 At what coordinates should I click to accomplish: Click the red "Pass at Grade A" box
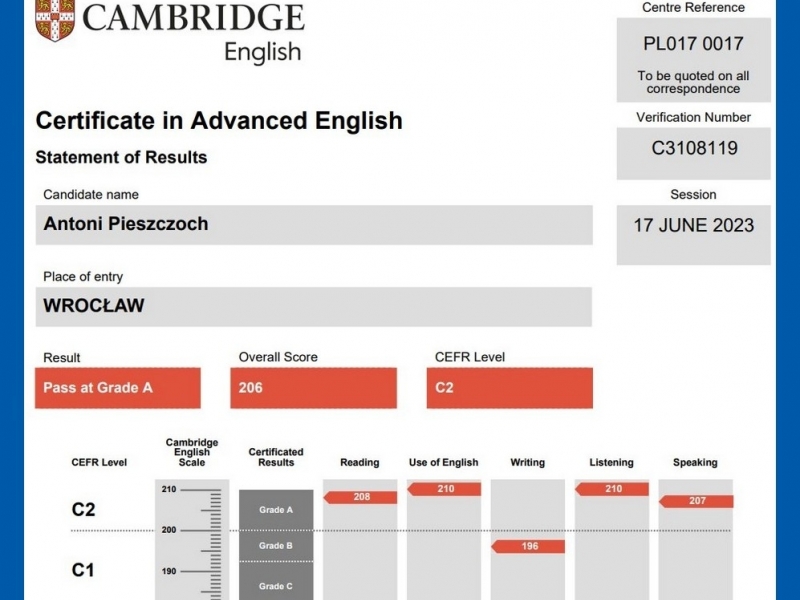point(118,388)
